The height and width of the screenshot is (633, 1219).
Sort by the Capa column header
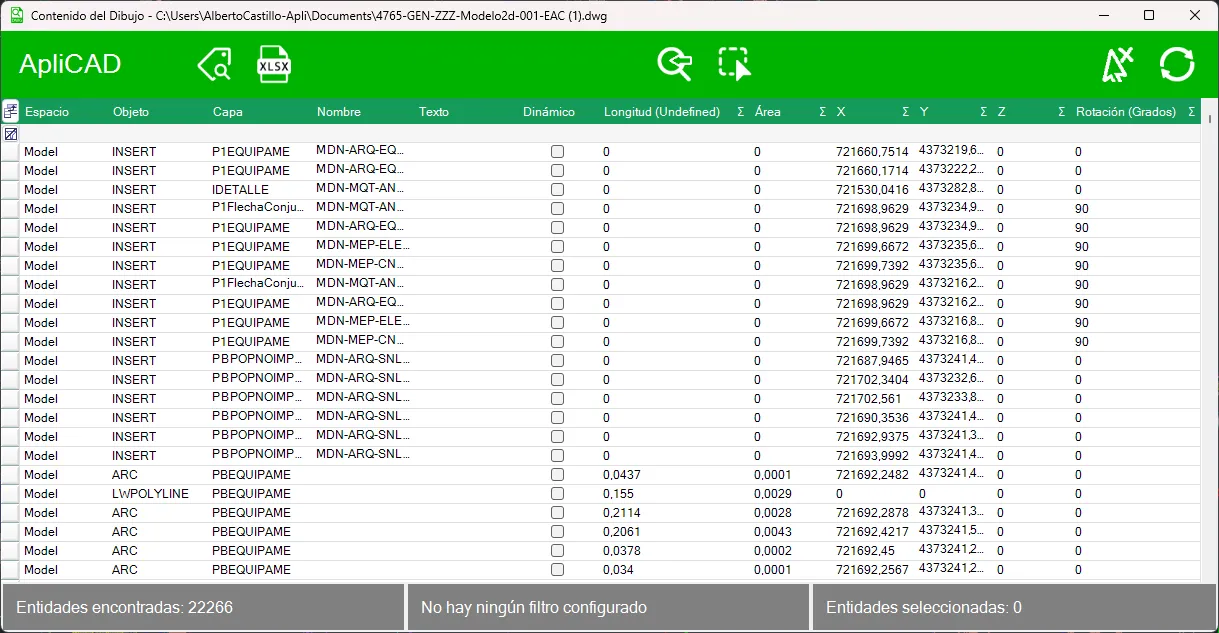pyautogui.click(x=228, y=112)
